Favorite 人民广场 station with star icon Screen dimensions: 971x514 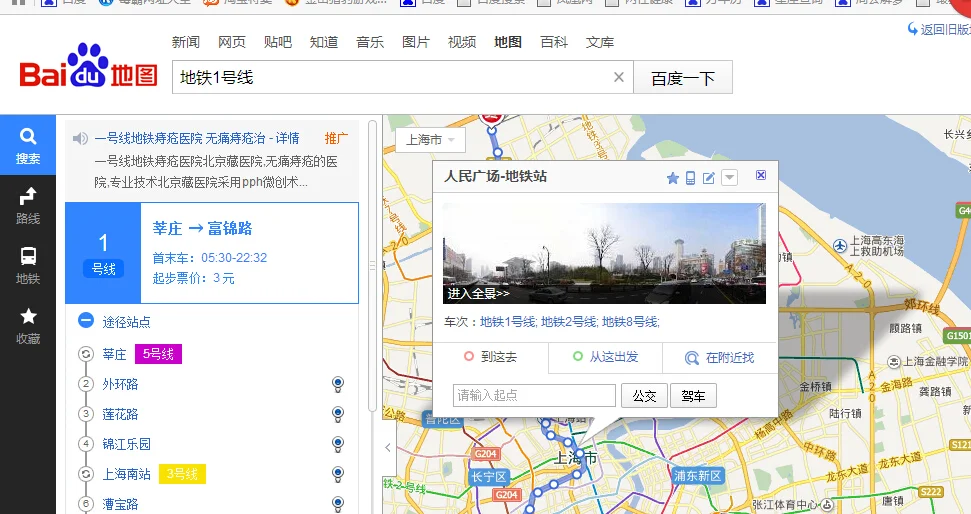pos(673,178)
